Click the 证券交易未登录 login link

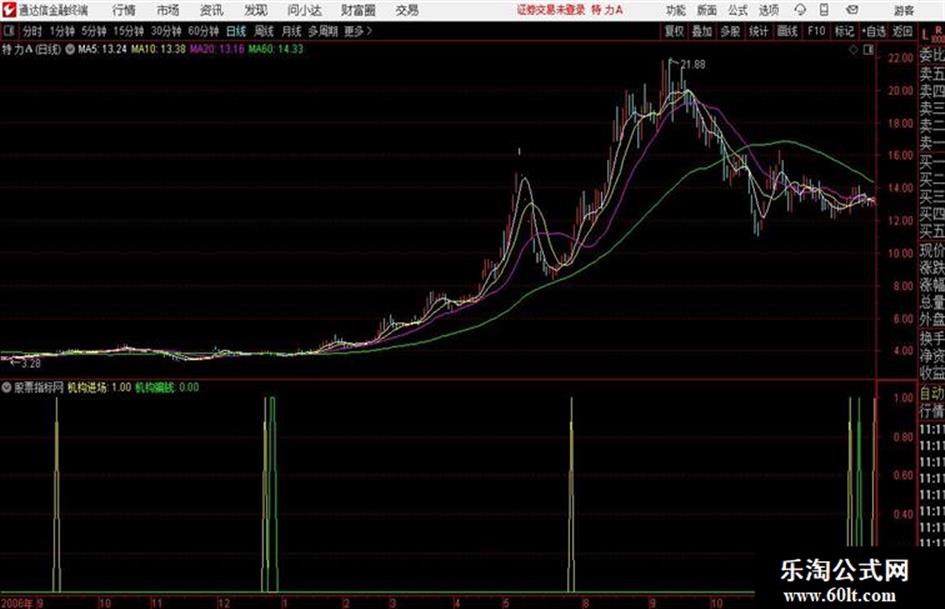[551, 10]
